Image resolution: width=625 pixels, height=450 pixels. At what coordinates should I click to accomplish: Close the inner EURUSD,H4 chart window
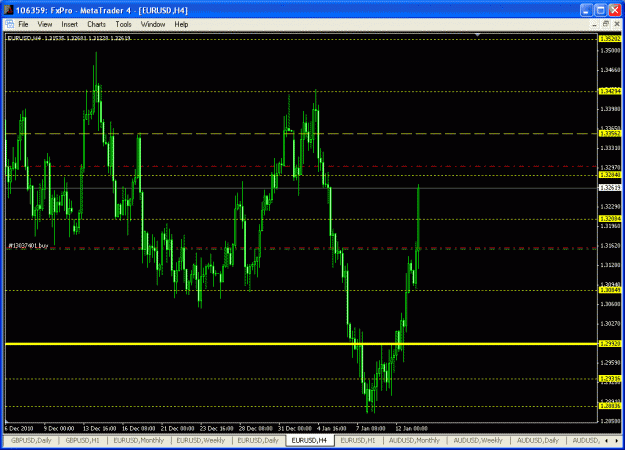[x=617, y=24]
